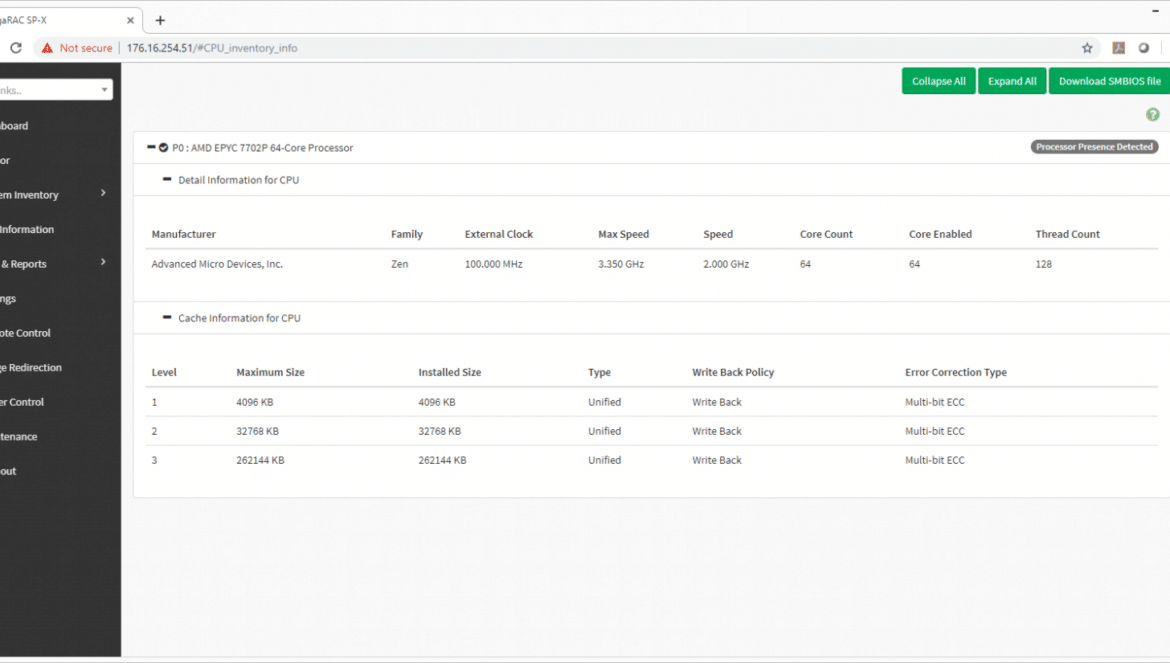The height and width of the screenshot is (663, 1170).
Task: Open Settings in the sidebar
Action: 8,298
